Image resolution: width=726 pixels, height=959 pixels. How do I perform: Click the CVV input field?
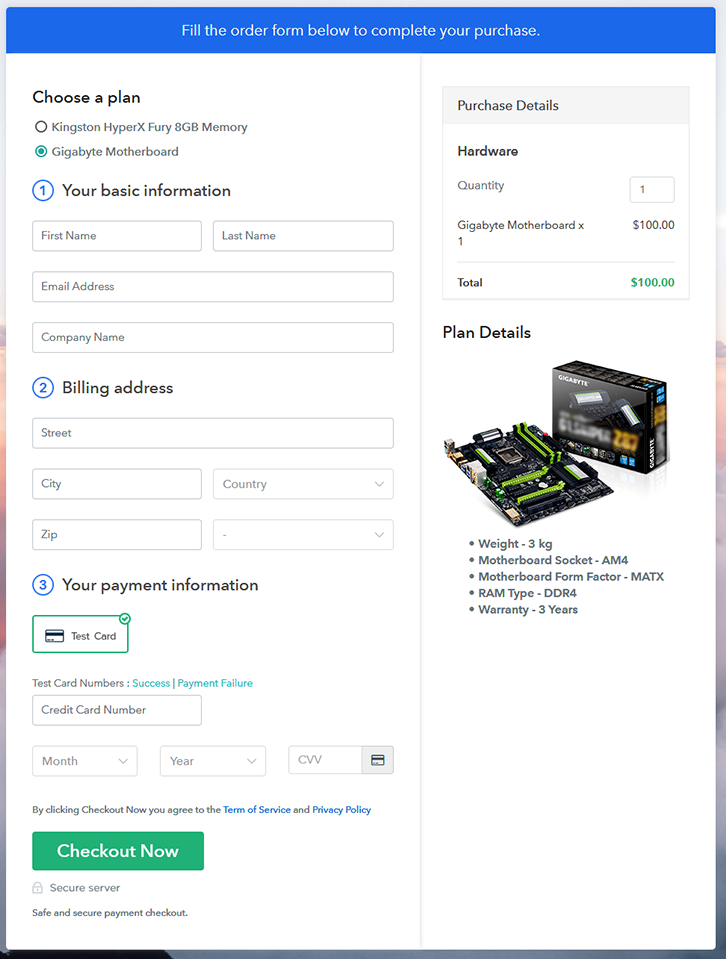click(325, 760)
